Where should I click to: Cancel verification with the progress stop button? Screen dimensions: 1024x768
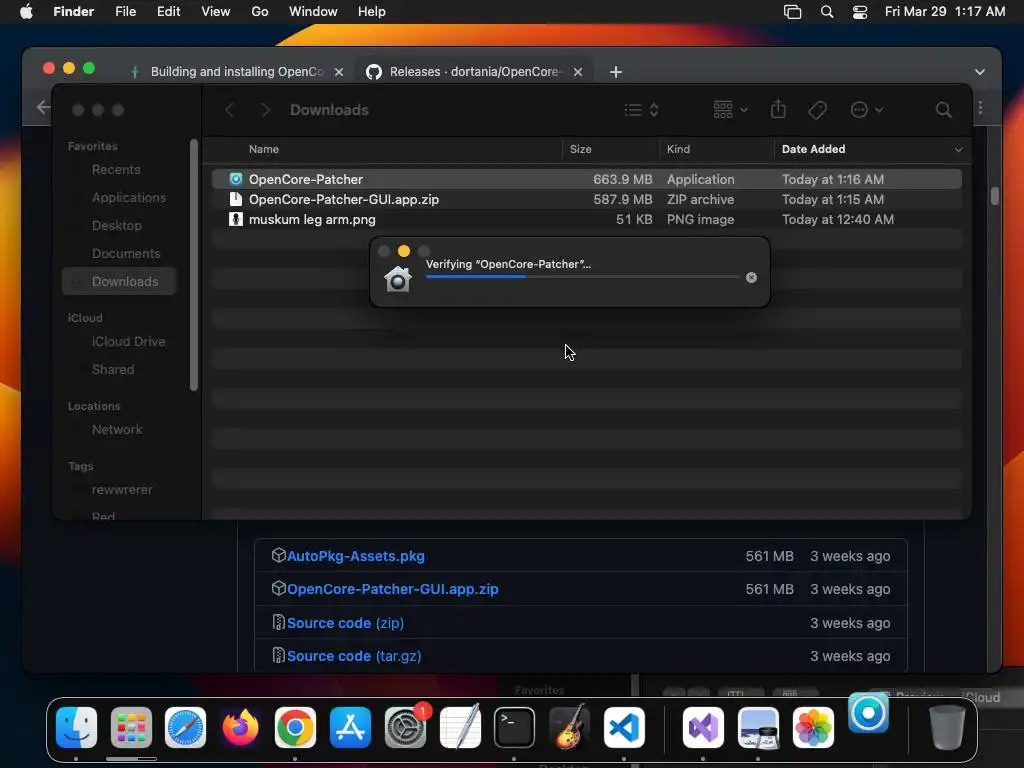point(752,278)
